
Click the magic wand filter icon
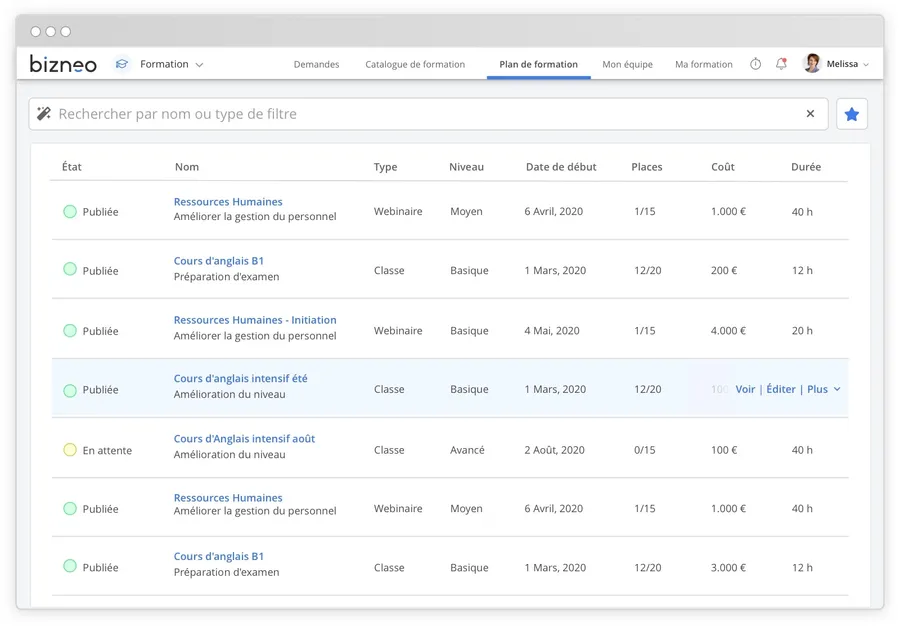[x=44, y=114]
